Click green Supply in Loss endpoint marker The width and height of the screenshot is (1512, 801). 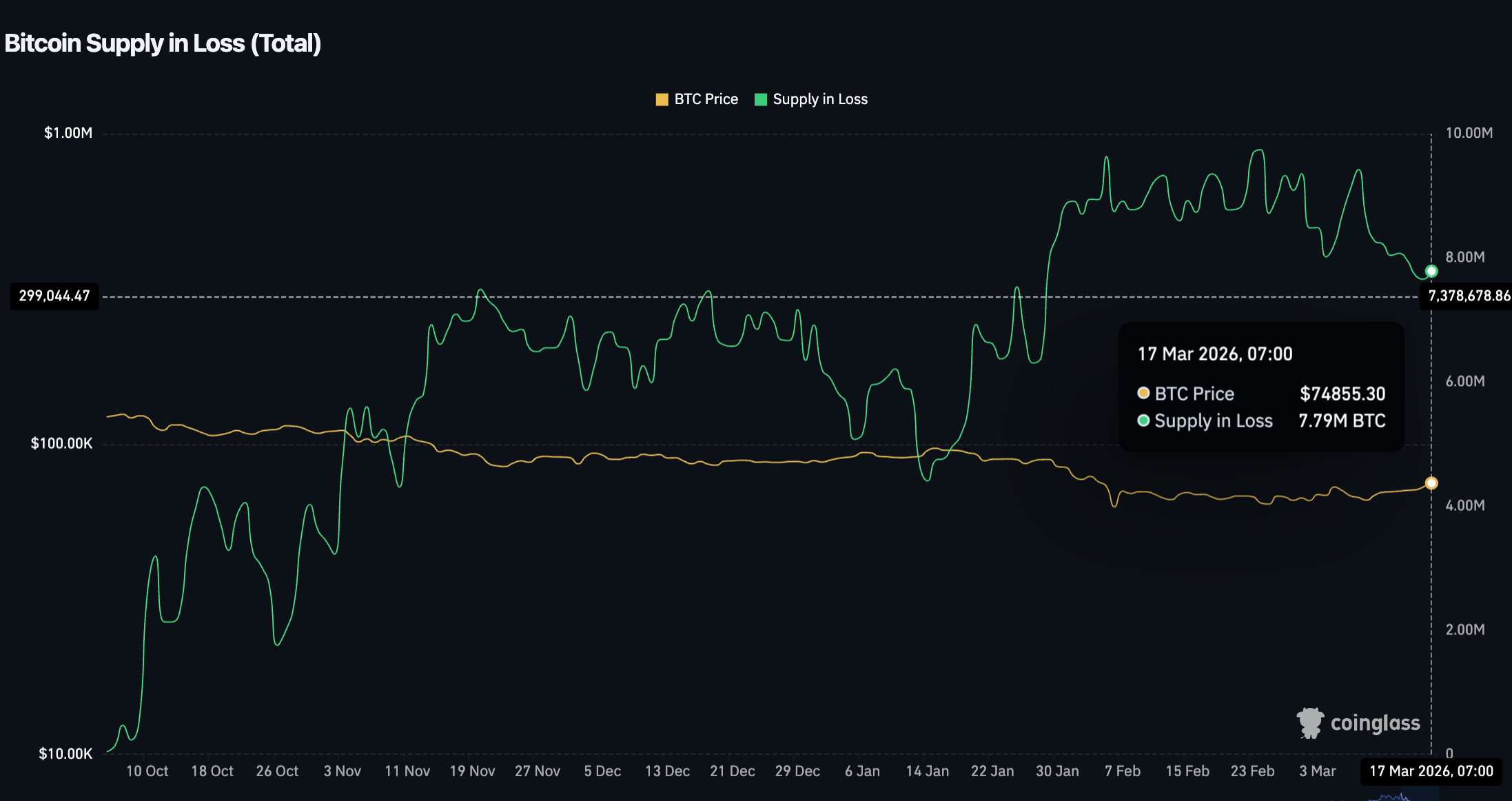click(1431, 271)
